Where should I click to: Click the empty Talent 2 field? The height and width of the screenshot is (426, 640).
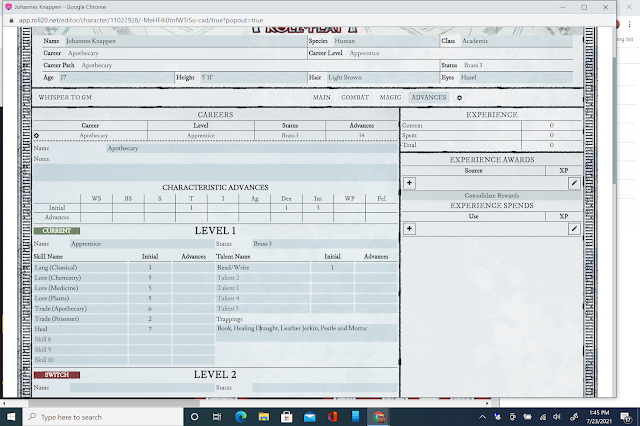(x=262, y=278)
